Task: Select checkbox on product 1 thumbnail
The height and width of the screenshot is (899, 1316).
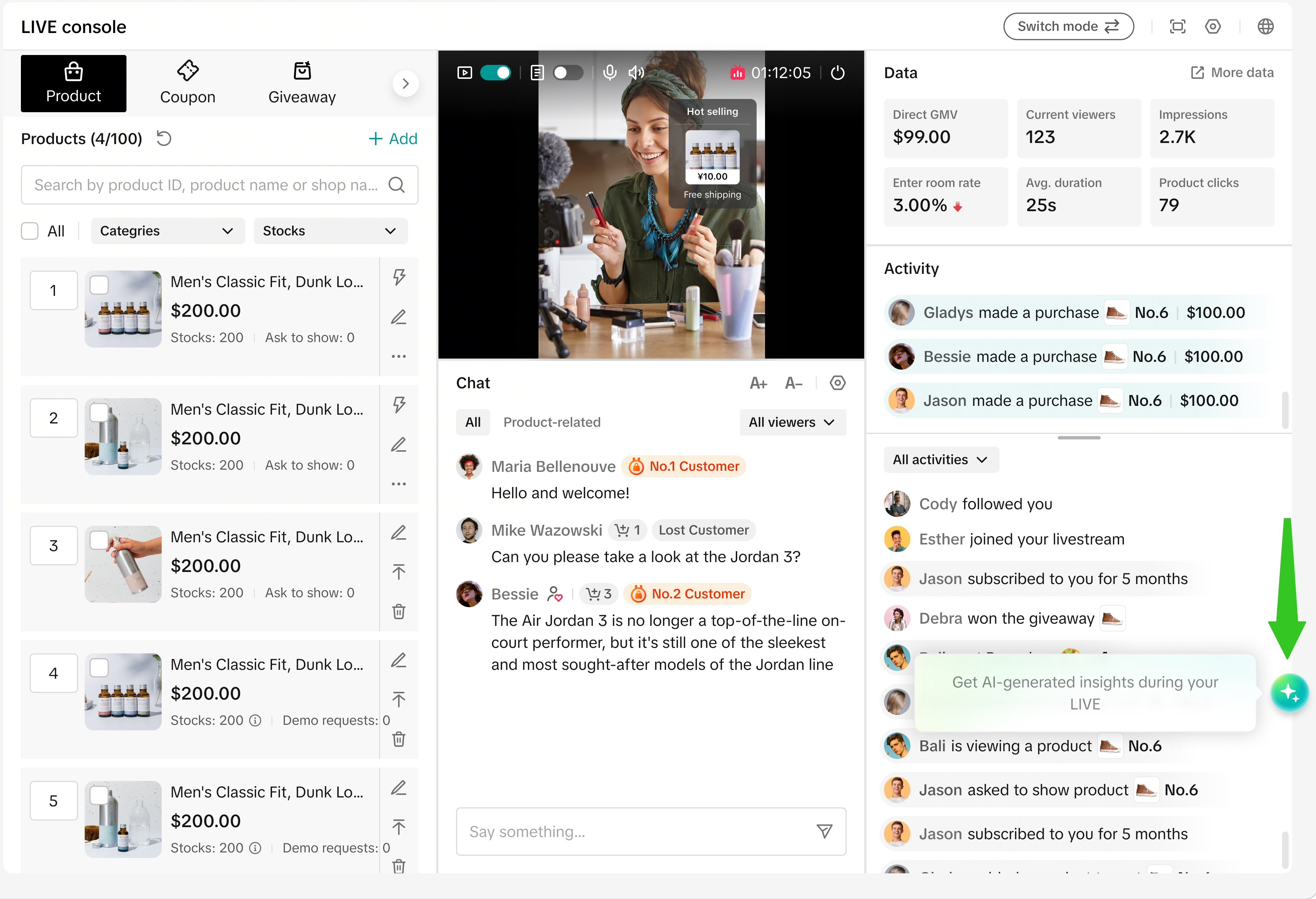Action: pos(99,285)
